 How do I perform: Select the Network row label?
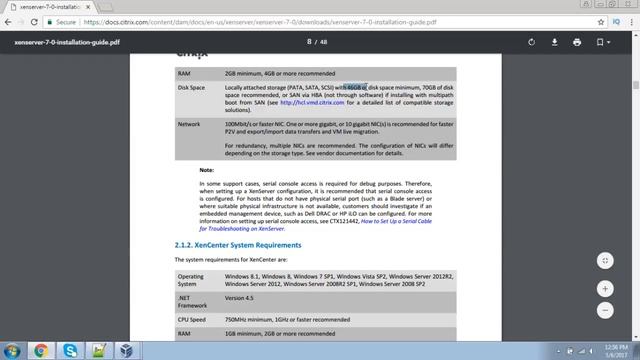coord(189,124)
